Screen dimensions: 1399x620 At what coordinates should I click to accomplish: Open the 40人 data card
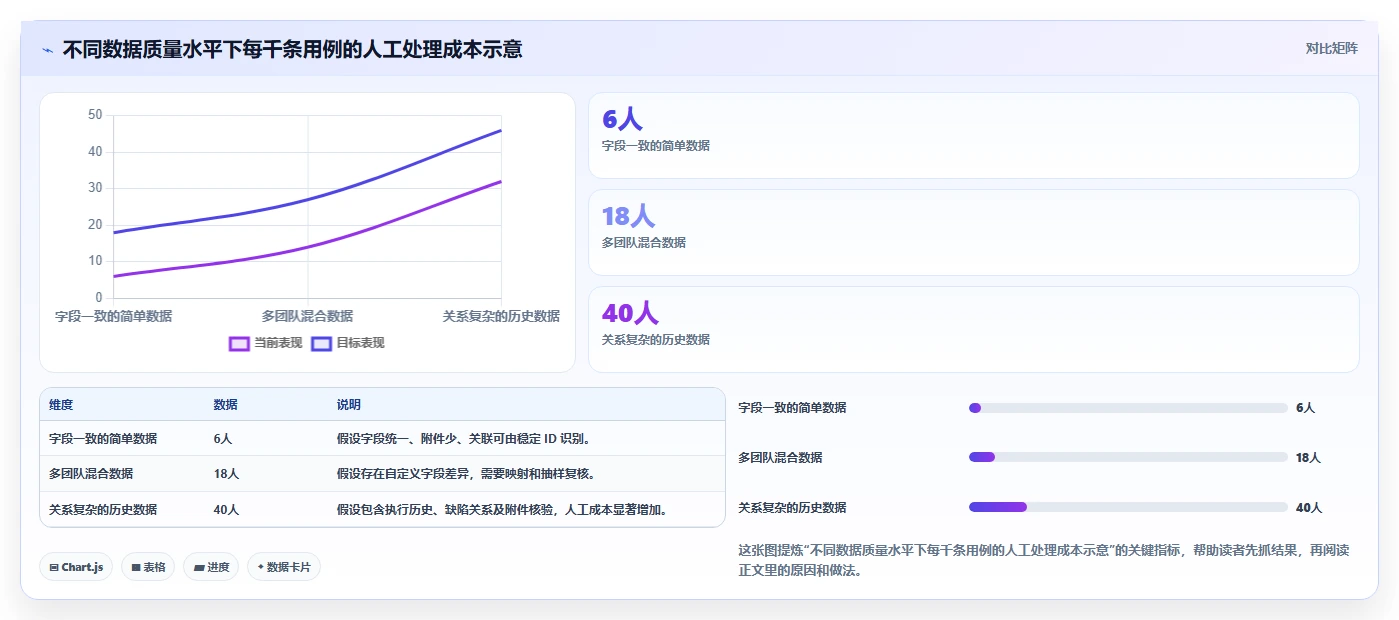click(x=974, y=330)
